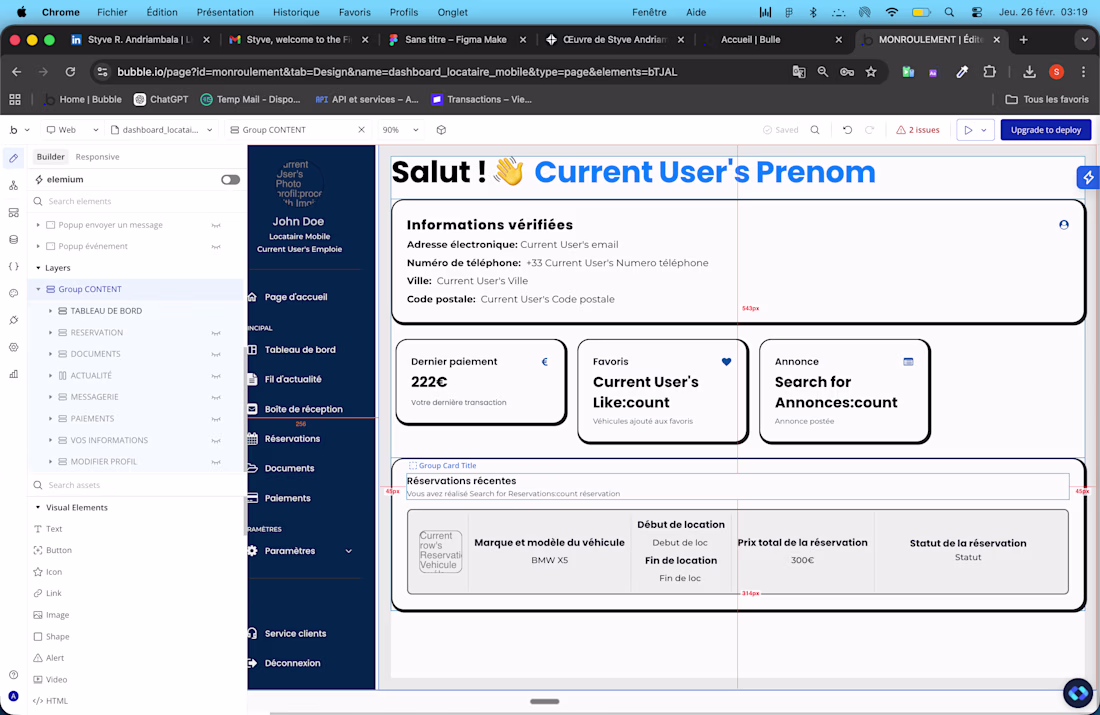Screen dimensions: 1100x715
Task: Open the Workflow tab icon in sidebar
Action: coord(13,185)
